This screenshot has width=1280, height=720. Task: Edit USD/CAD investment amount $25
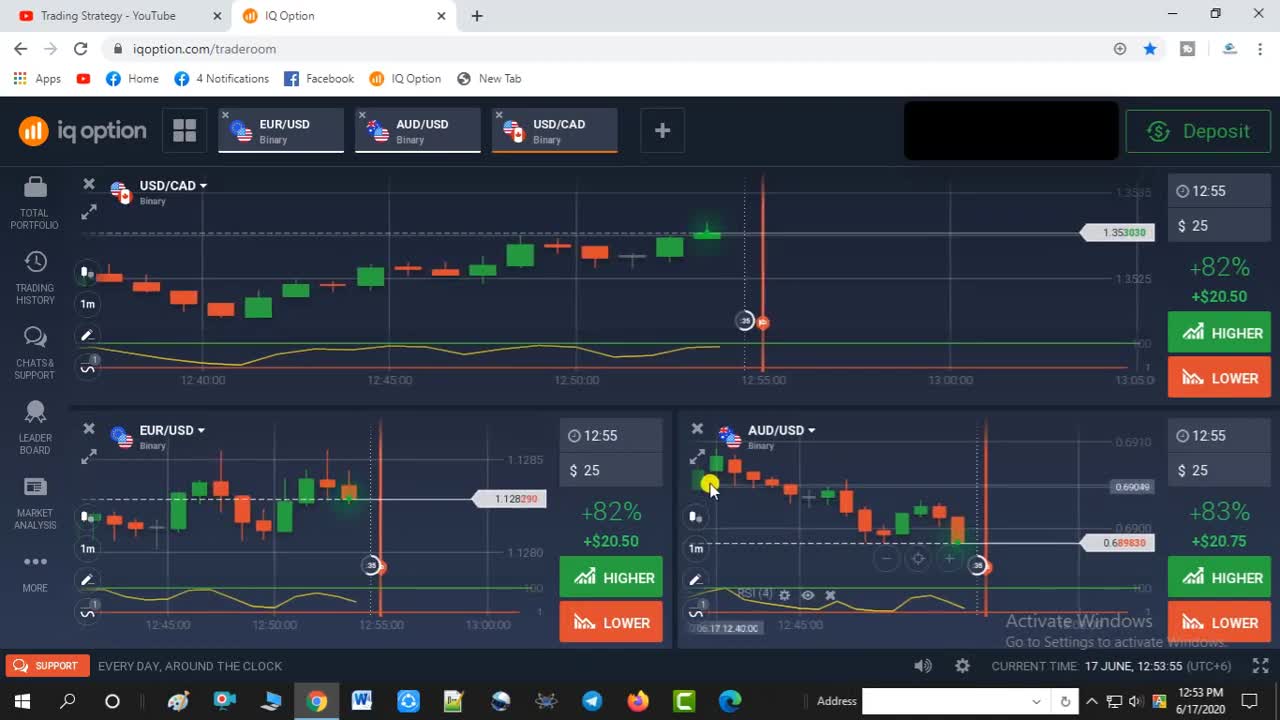pos(1219,226)
